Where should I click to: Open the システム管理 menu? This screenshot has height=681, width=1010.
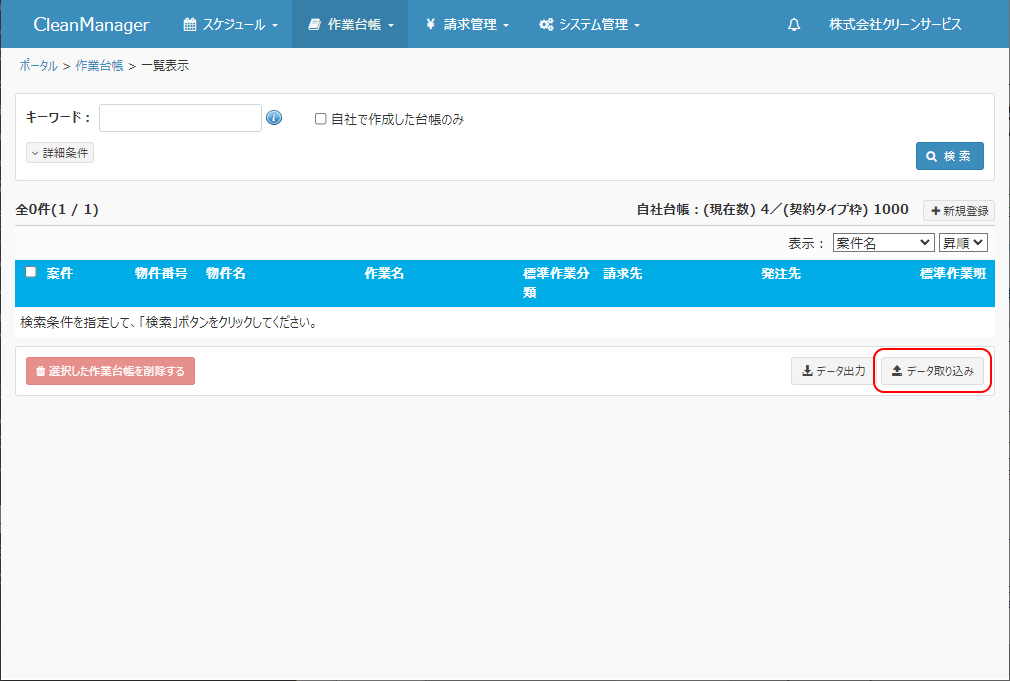pyautogui.click(x=589, y=25)
